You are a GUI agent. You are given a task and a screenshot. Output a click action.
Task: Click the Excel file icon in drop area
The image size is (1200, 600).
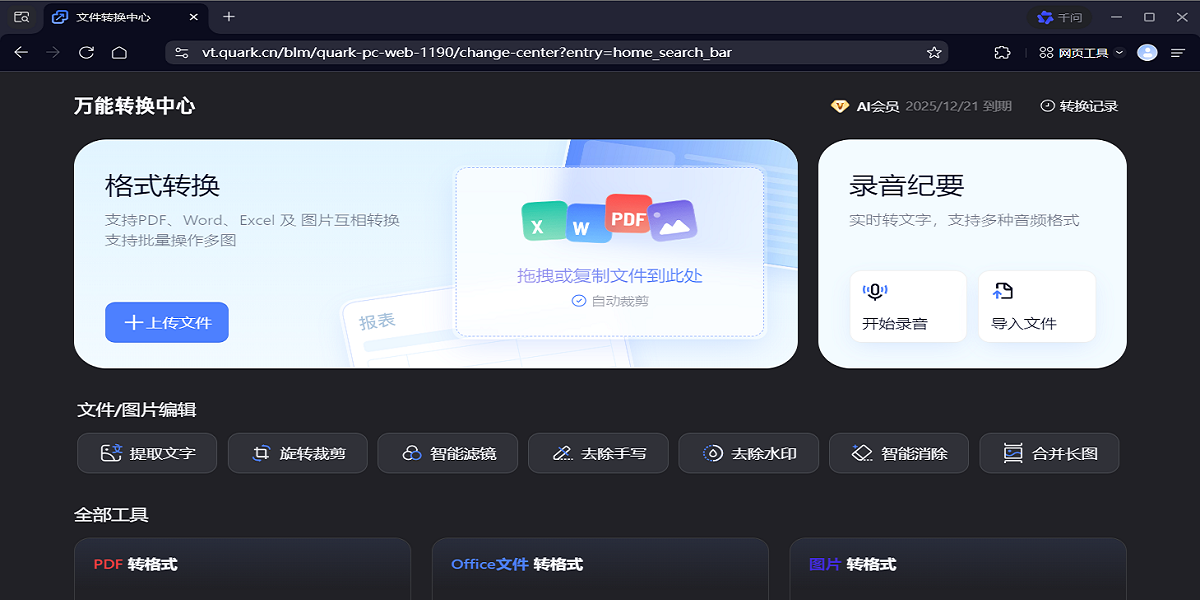tap(543, 221)
